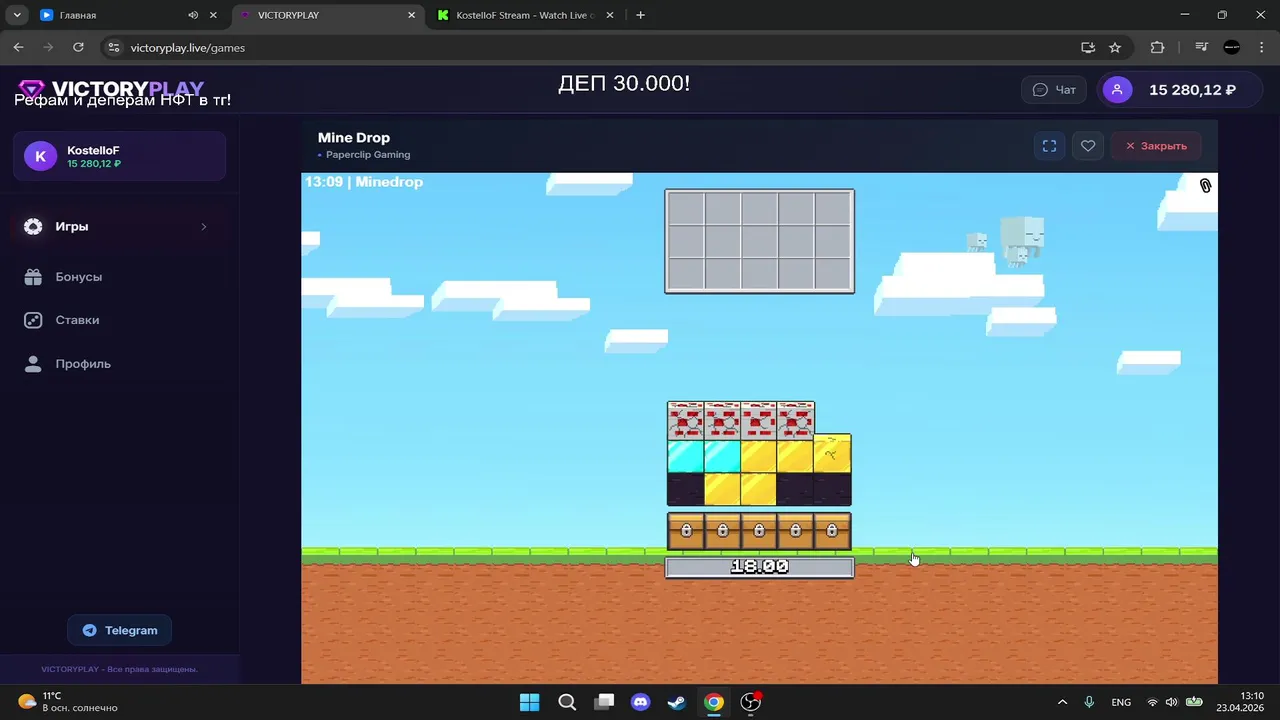Open media controls icon in browser toolbar
The width and height of the screenshot is (1280, 720).
[1202, 47]
